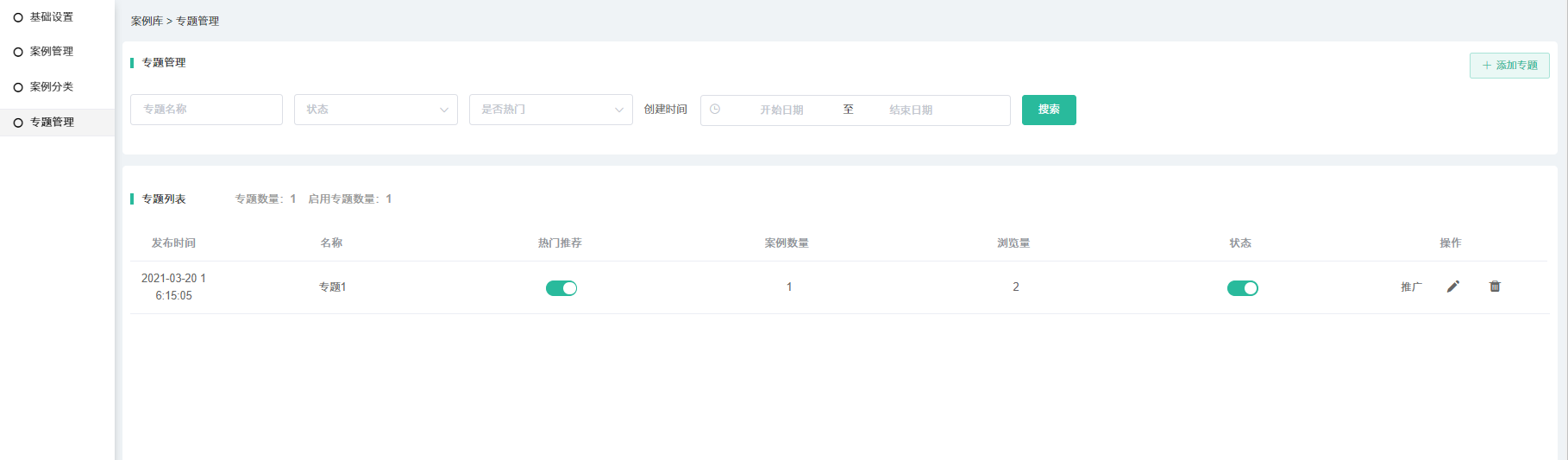Click the circle icon beside 基础设置
1568x460 pixels.
pyautogui.click(x=18, y=17)
